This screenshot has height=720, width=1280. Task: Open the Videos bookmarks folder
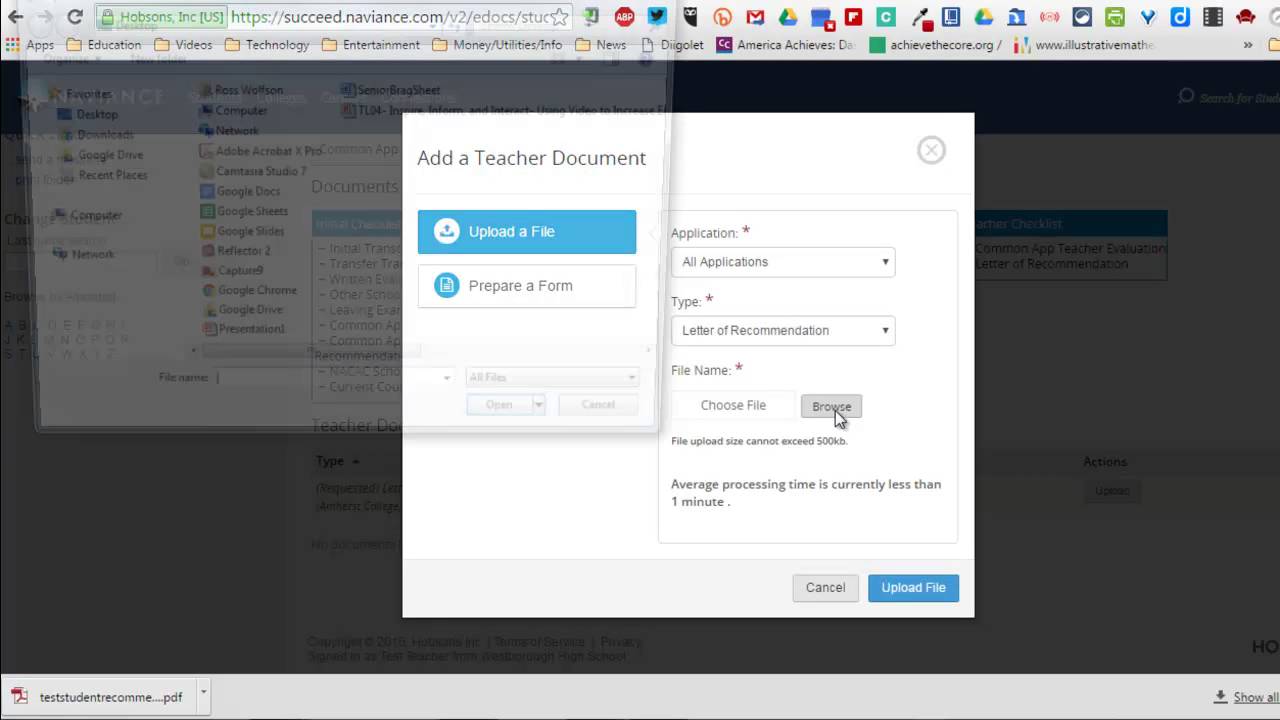tap(183, 45)
